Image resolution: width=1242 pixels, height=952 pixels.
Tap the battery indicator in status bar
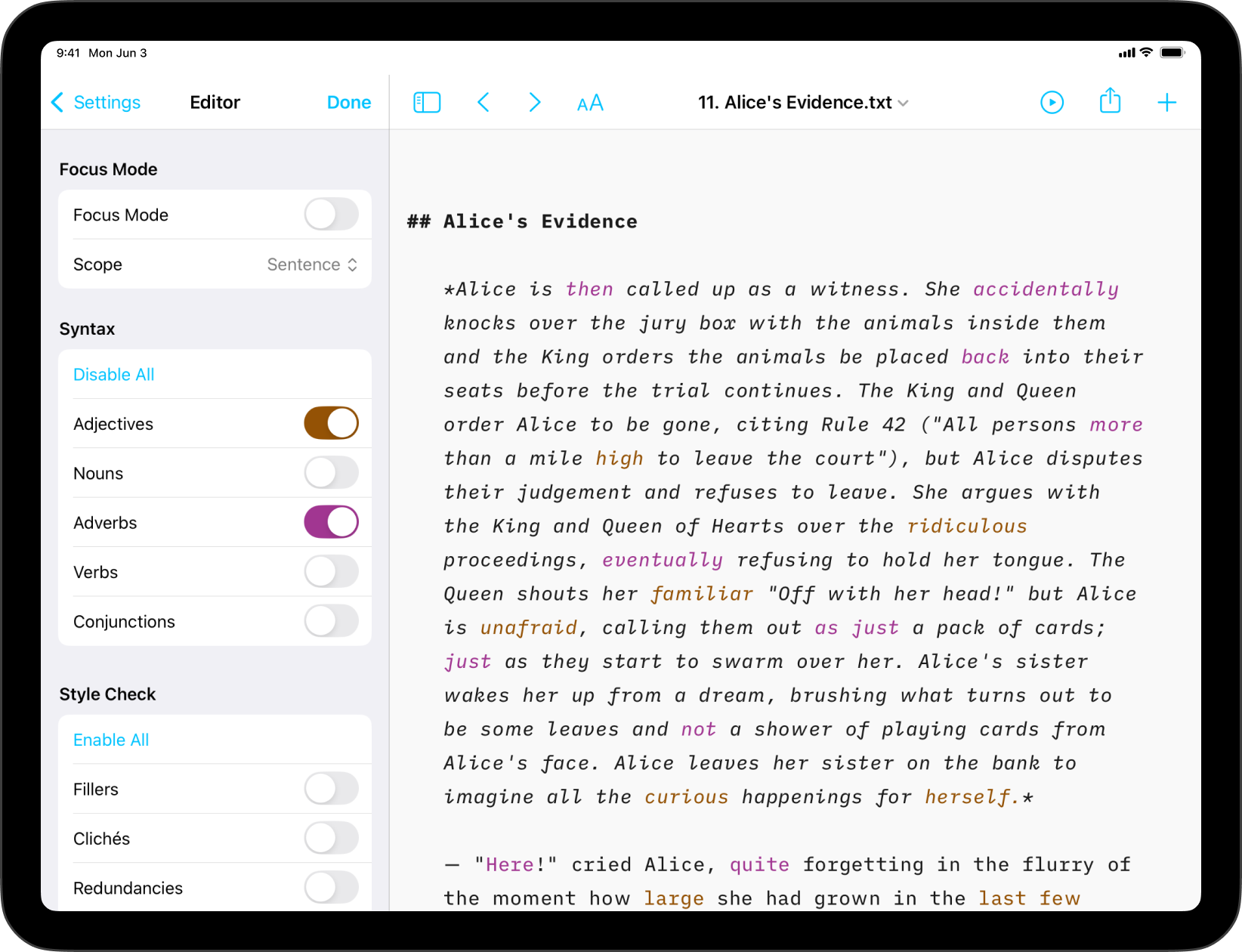click(x=1172, y=53)
